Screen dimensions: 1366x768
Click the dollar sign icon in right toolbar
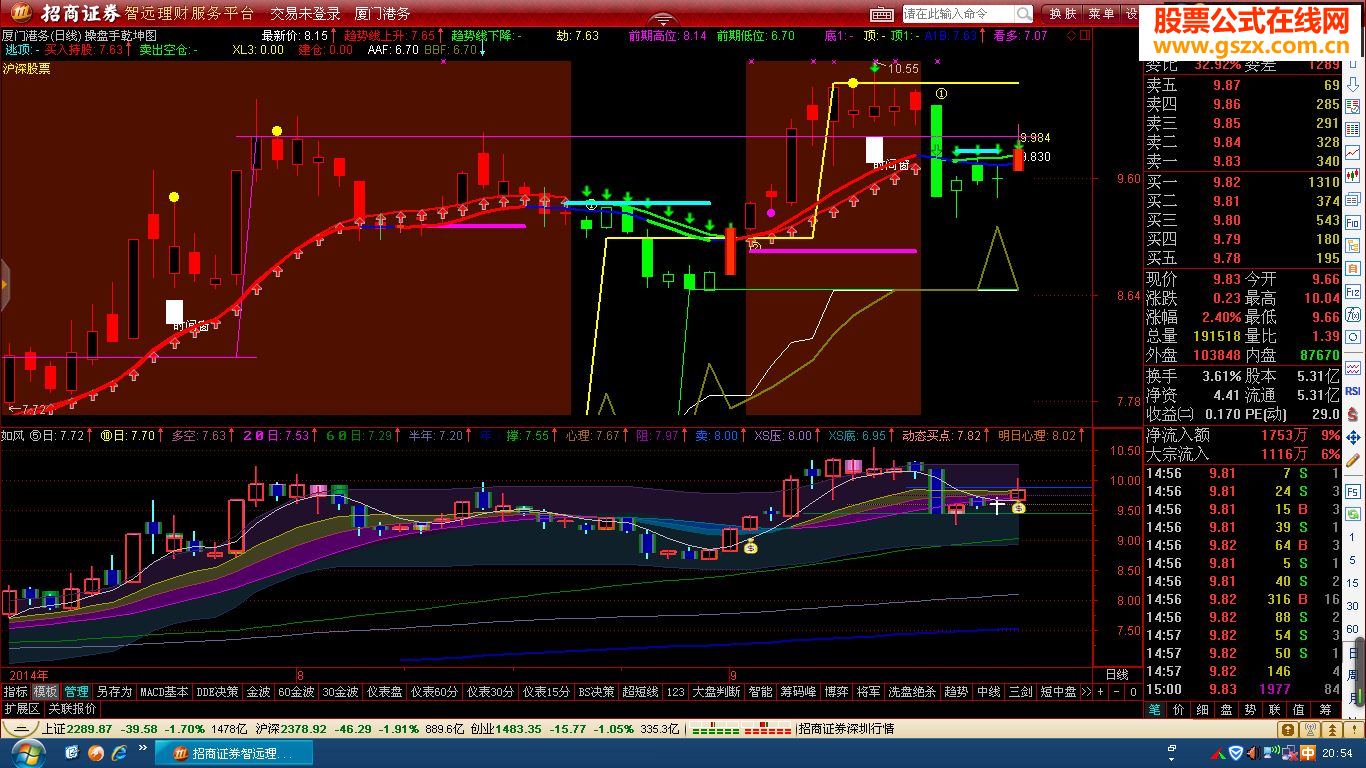1353,413
